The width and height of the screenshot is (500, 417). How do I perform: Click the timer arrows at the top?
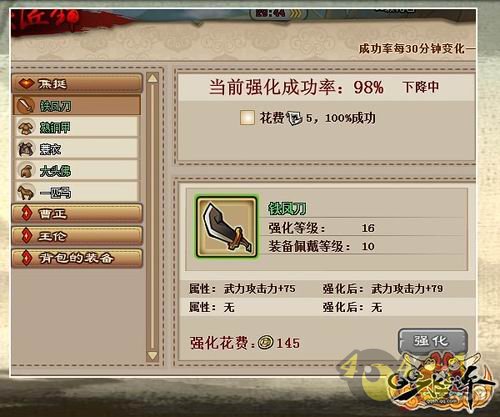pos(295,13)
